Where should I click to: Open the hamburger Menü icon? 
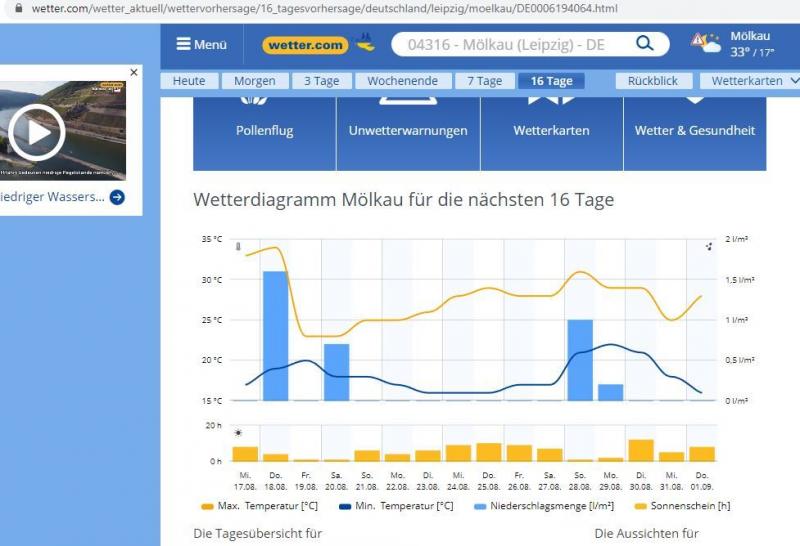click(x=184, y=44)
